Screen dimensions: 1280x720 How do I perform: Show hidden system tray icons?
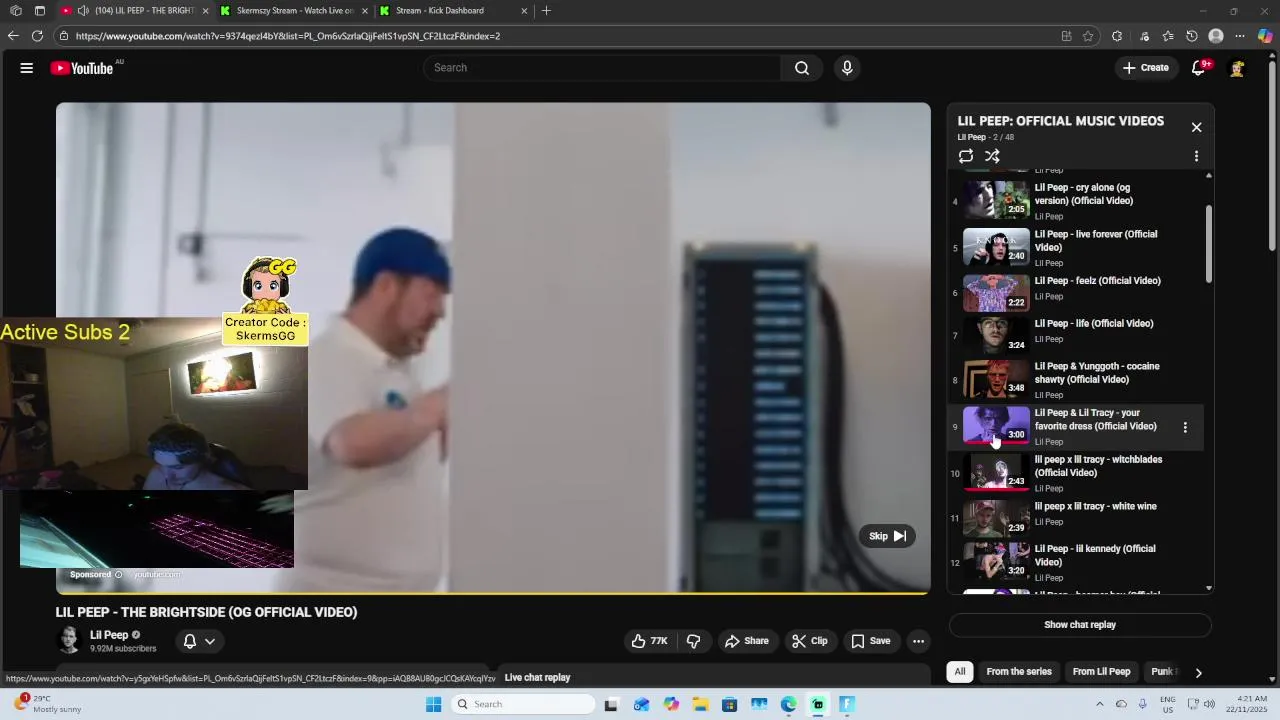pyautogui.click(x=1099, y=704)
